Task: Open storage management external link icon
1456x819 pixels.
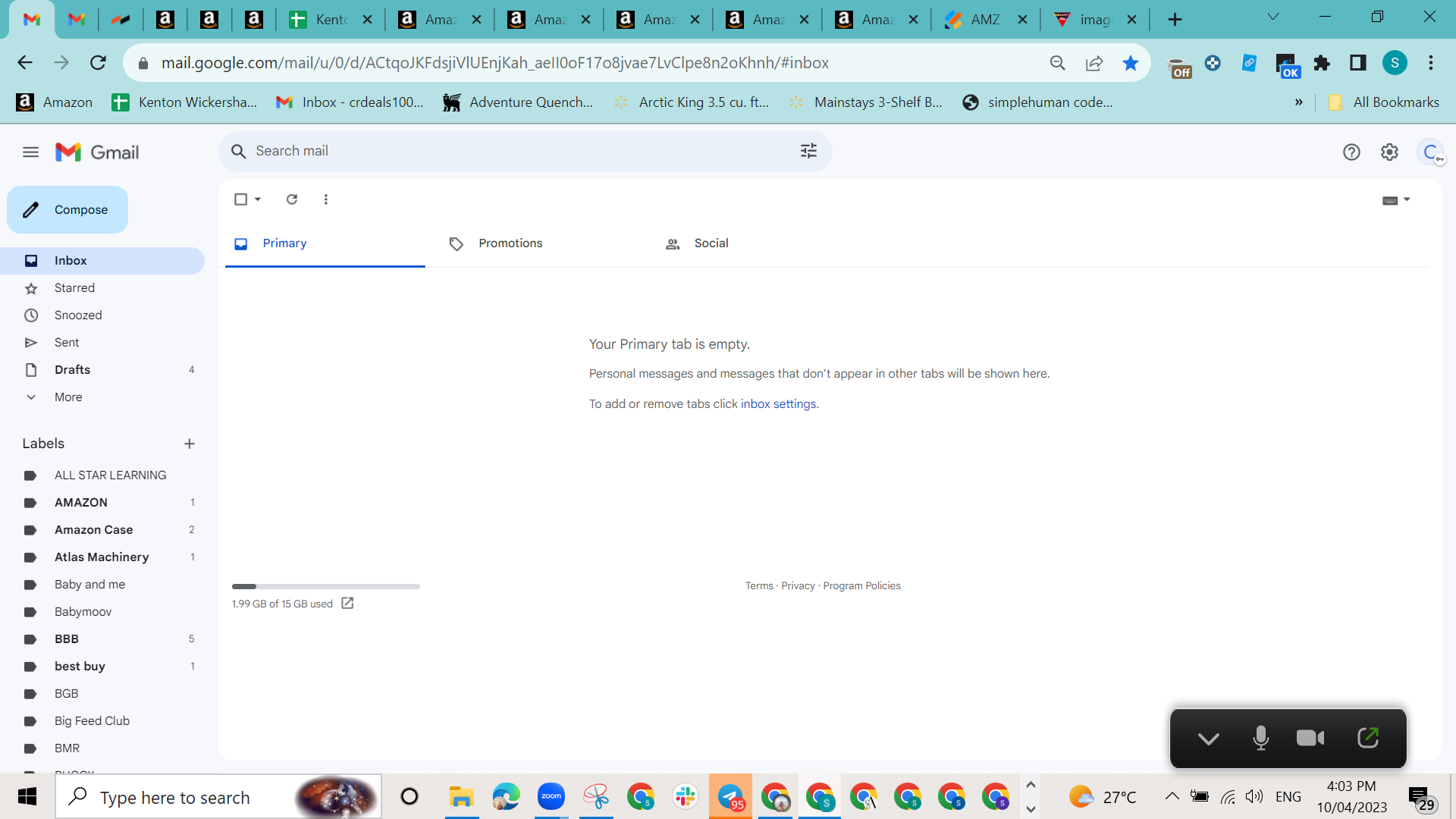Action: tap(347, 604)
